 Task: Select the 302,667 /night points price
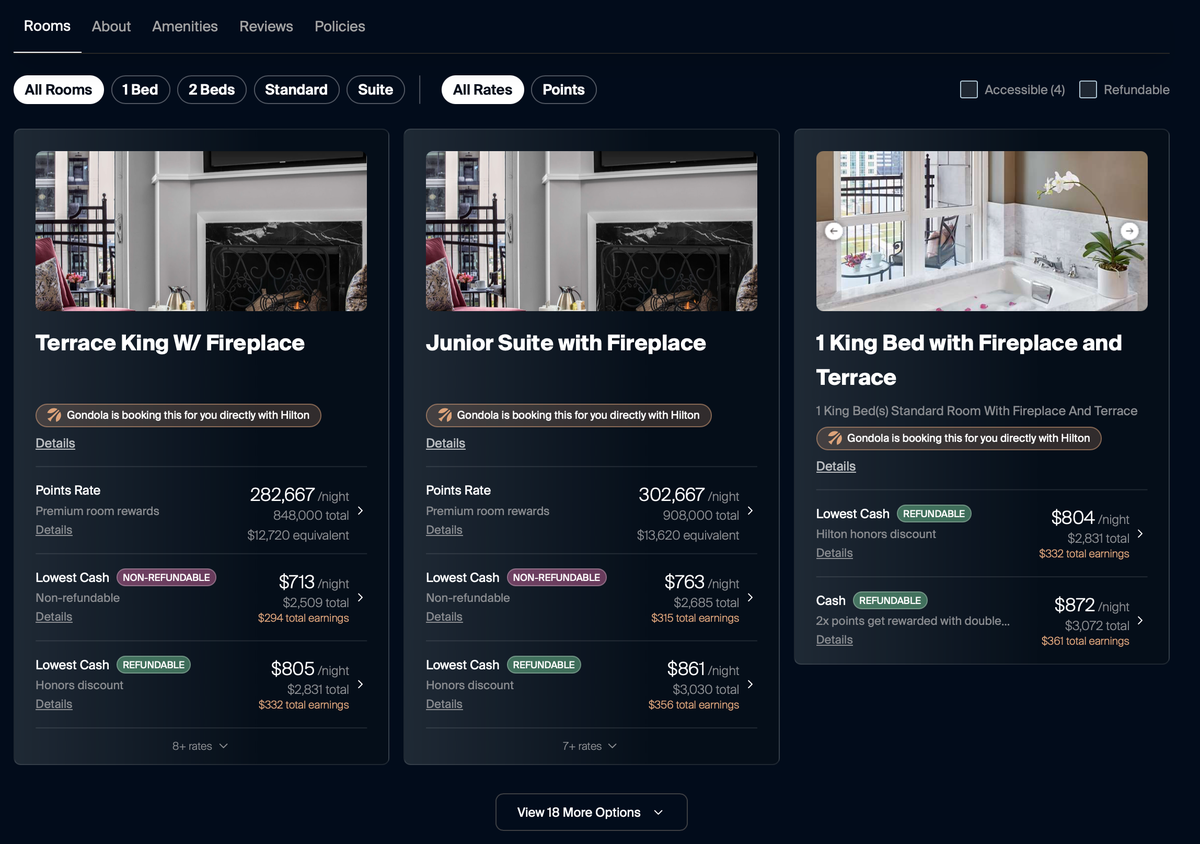click(x=689, y=494)
